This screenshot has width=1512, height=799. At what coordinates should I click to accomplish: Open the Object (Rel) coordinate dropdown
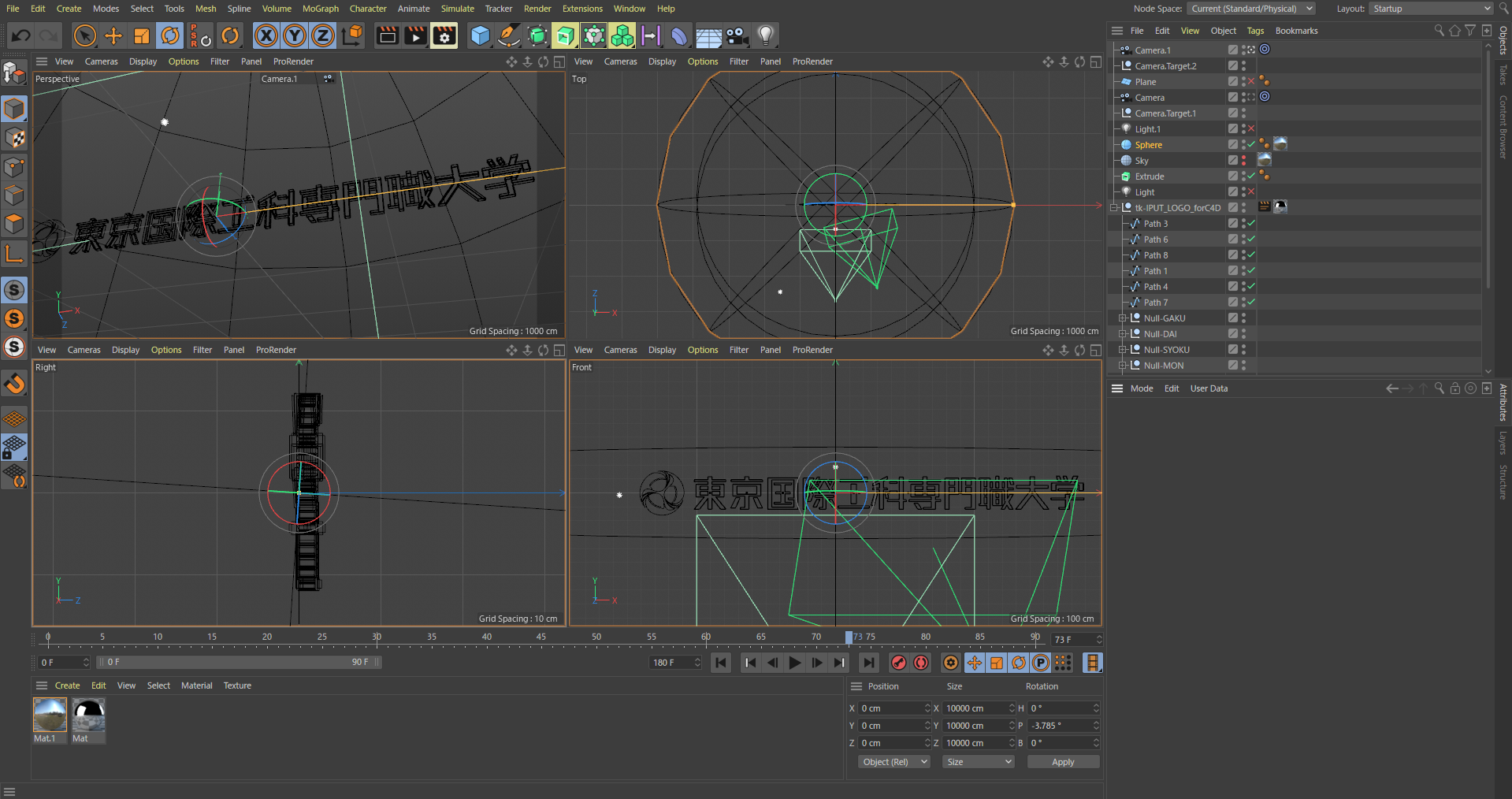893,762
